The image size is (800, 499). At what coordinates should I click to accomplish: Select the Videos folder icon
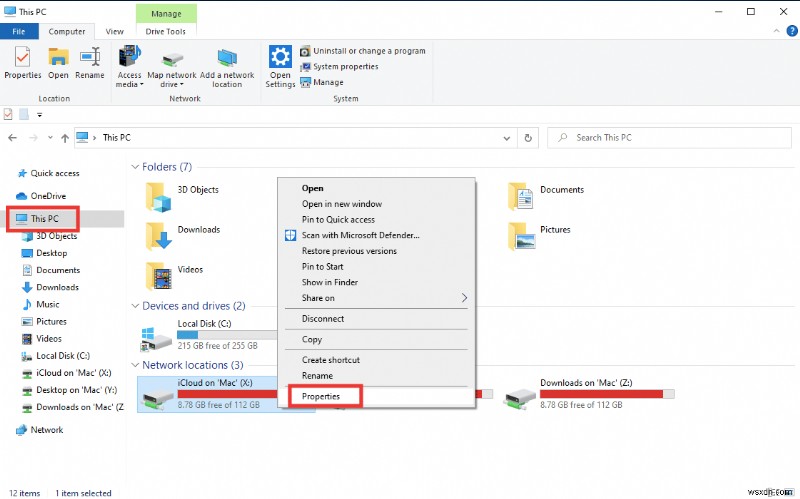click(x=158, y=276)
